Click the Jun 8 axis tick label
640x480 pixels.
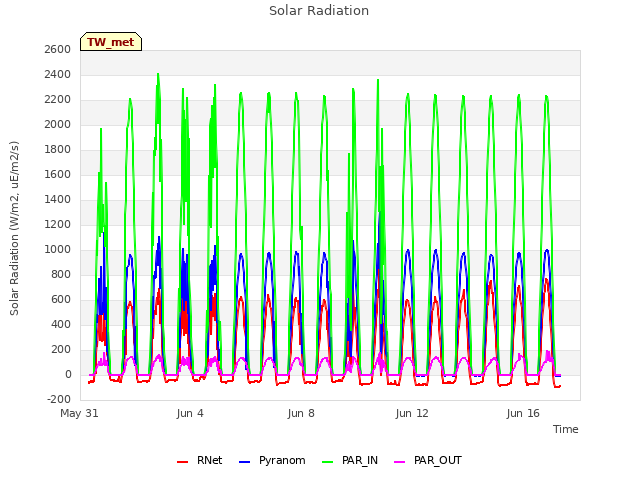(x=301, y=413)
